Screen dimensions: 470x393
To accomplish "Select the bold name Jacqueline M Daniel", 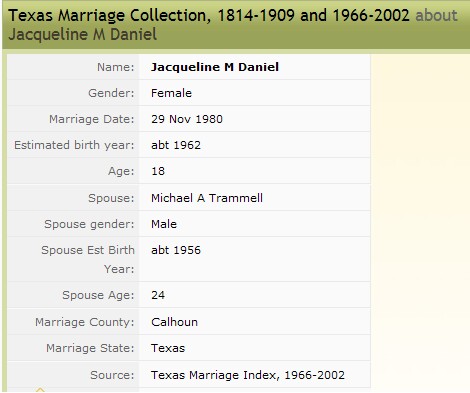I will (215, 67).
